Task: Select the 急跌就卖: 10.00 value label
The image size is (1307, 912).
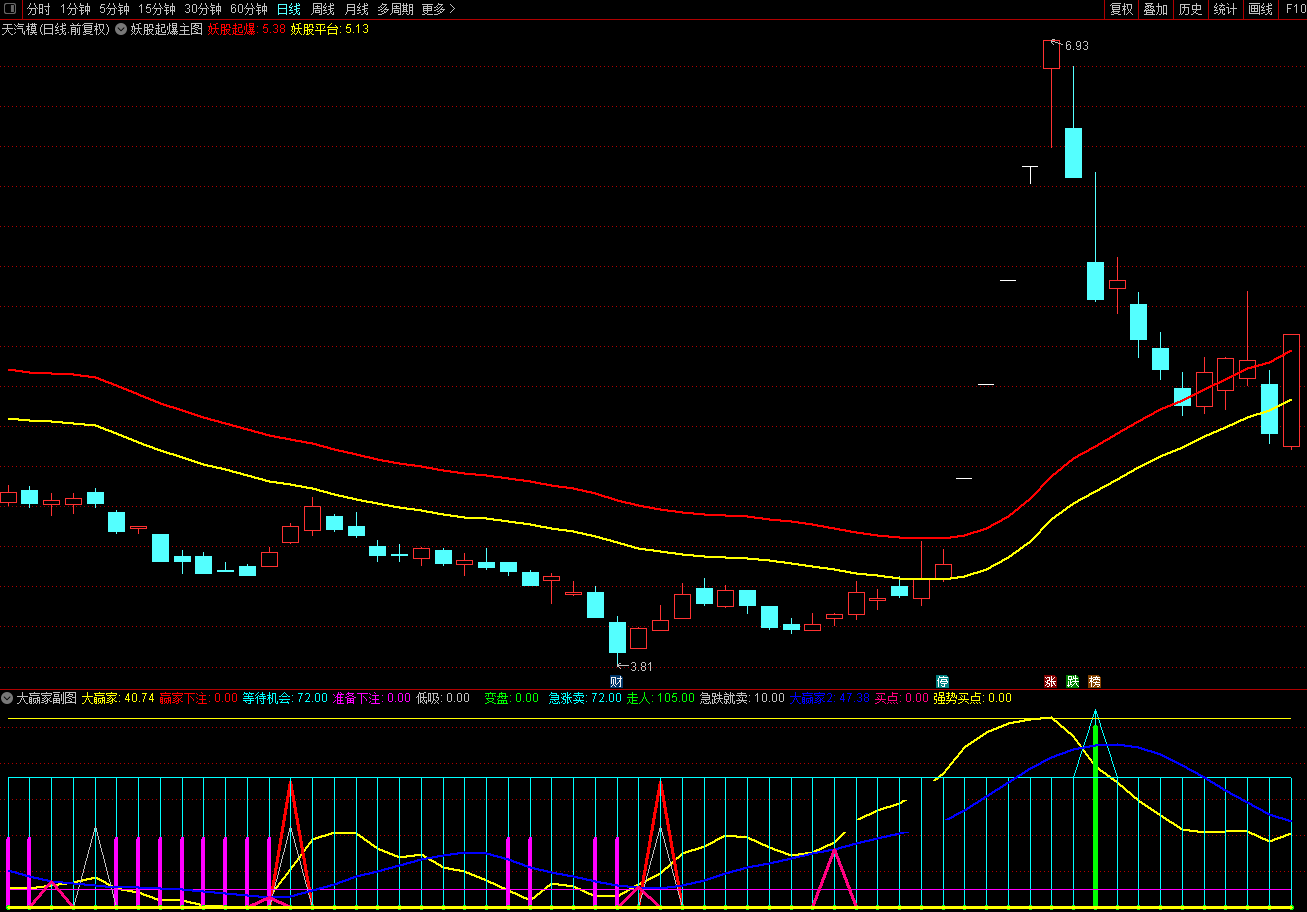Action: pos(742,698)
